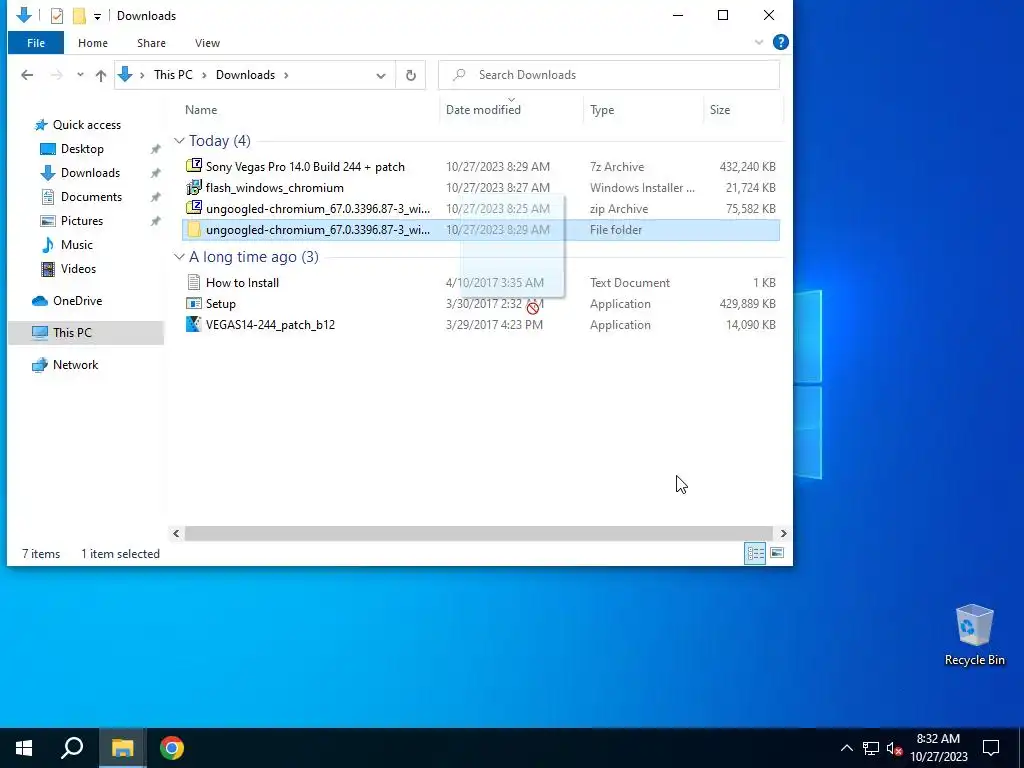The width and height of the screenshot is (1024, 768).
Task: Select the Sony Vegas Pro 14.0 Build 244 + patch filename
Action: [x=305, y=167]
